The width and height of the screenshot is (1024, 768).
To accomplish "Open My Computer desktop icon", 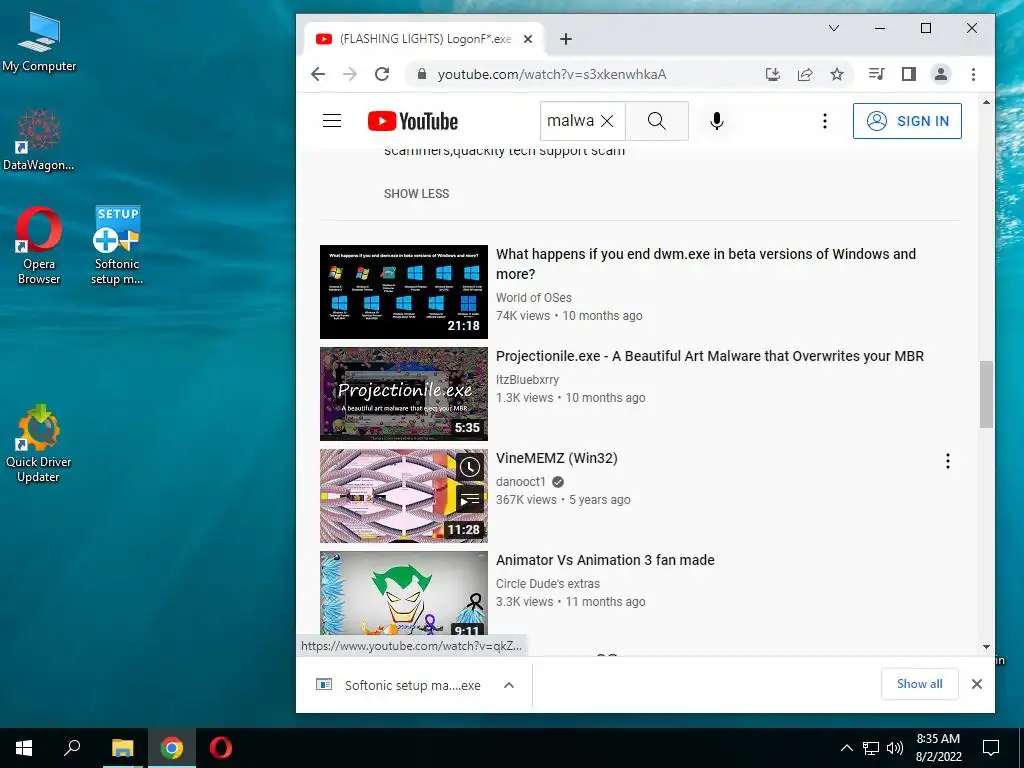I will 39,42.
